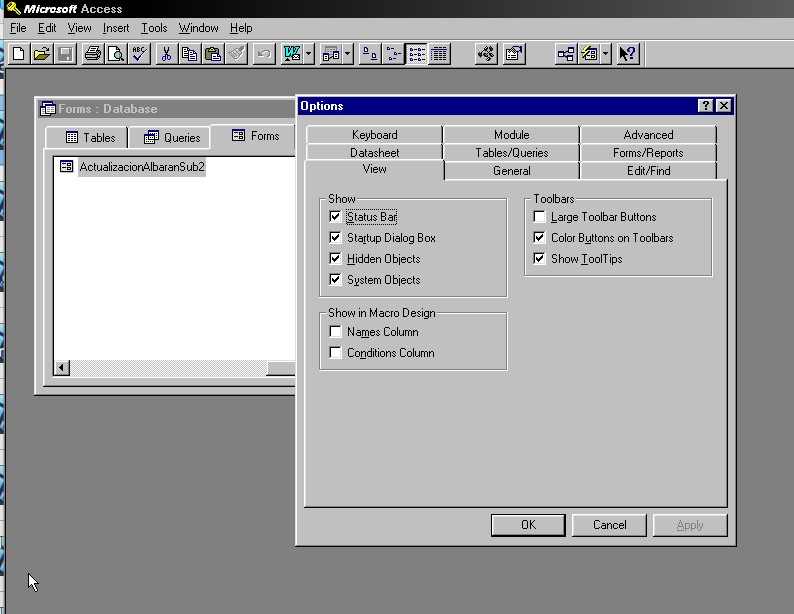Click the Paste clipboard icon

[x=213, y=54]
